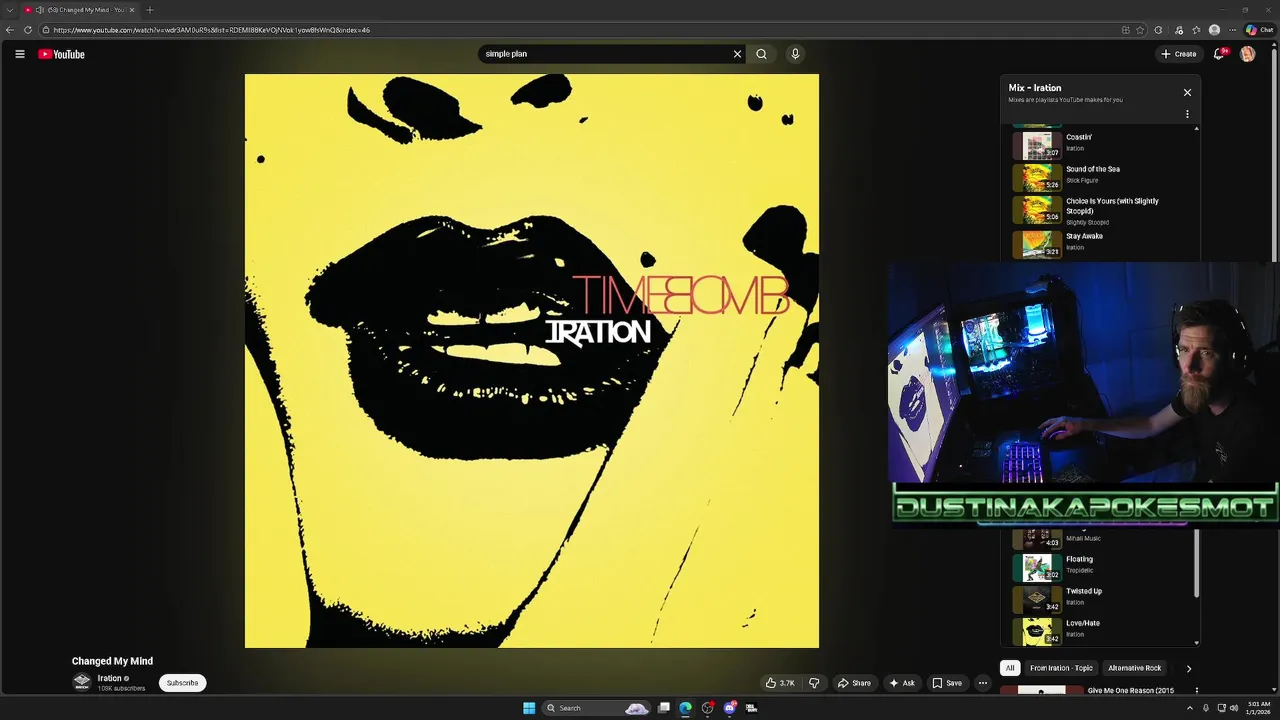
Task: Open the YouTube account avatar menu
Action: coord(1247,54)
